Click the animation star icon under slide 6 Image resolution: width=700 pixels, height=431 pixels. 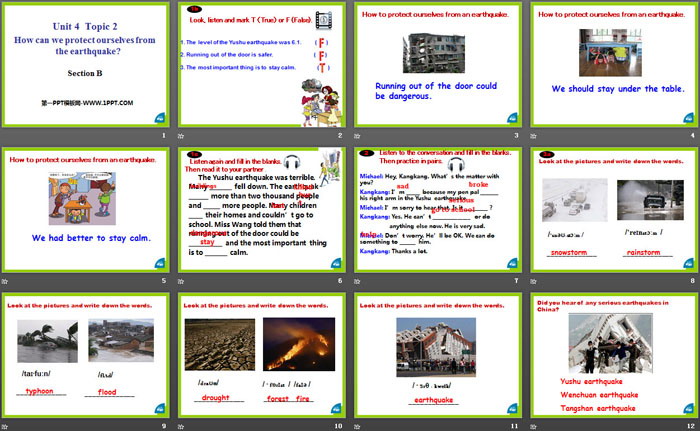181,281
